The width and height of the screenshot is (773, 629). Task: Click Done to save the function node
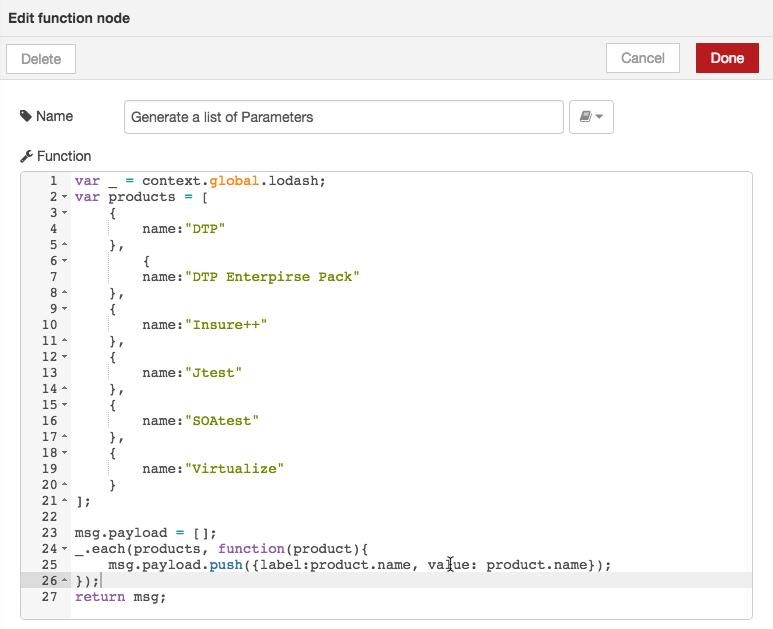click(x=727, y=58)
